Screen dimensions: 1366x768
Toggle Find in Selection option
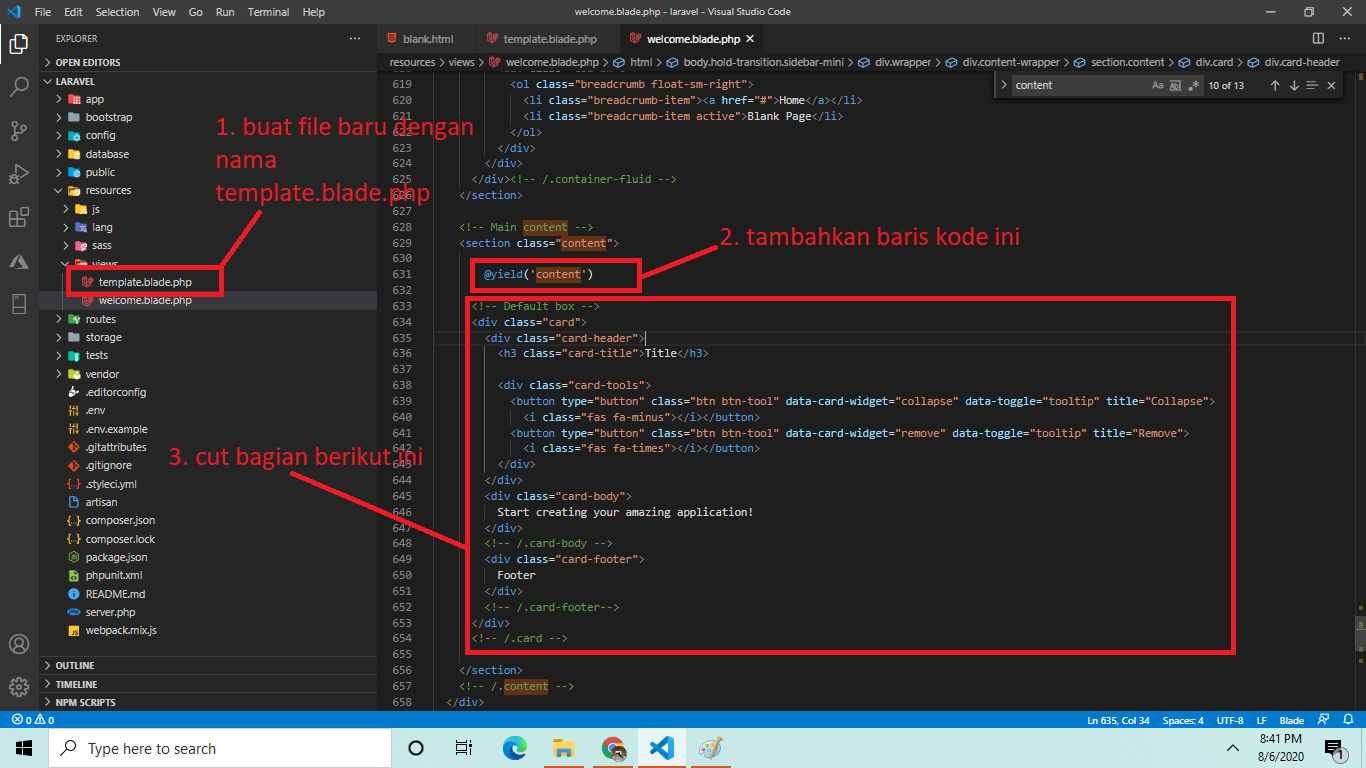pyautogui.click(x=1312, y=85)
